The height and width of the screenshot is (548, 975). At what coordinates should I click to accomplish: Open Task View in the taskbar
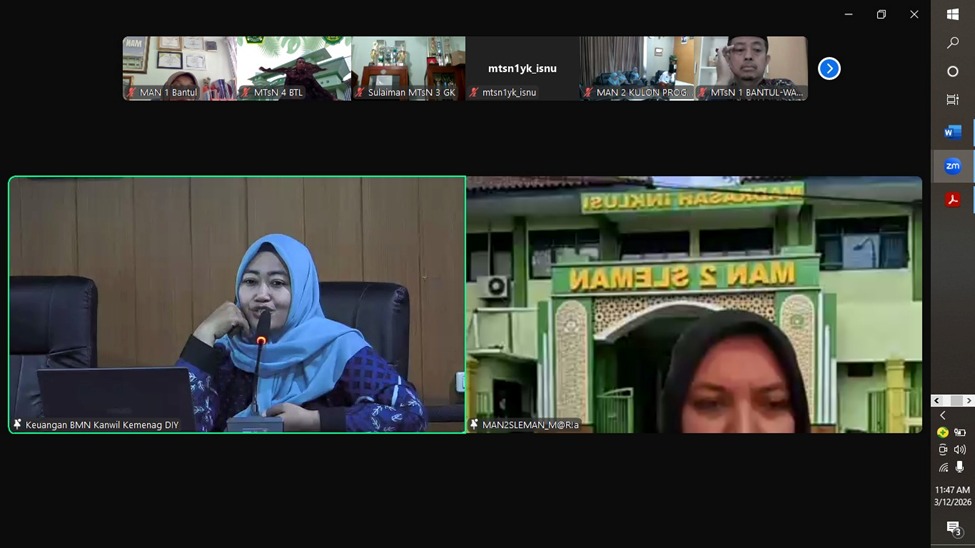point(952,100)
